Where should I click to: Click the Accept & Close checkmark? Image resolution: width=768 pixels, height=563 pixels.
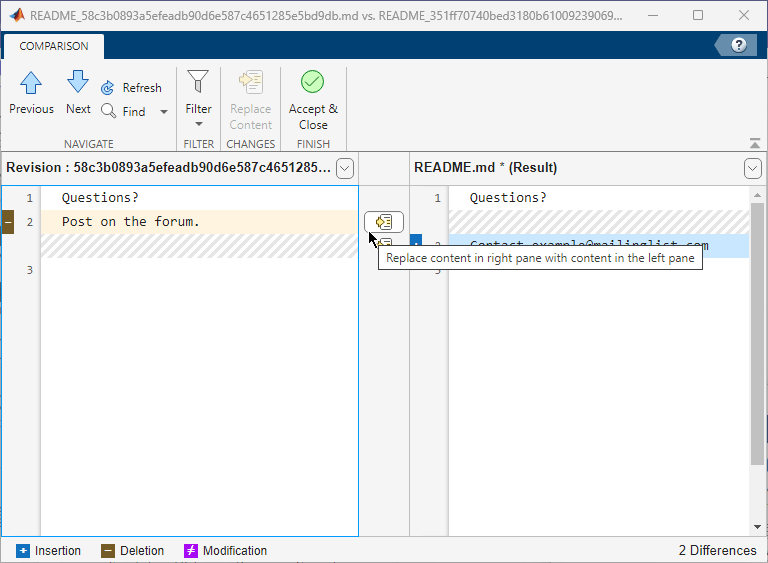(x=313, y=83)
